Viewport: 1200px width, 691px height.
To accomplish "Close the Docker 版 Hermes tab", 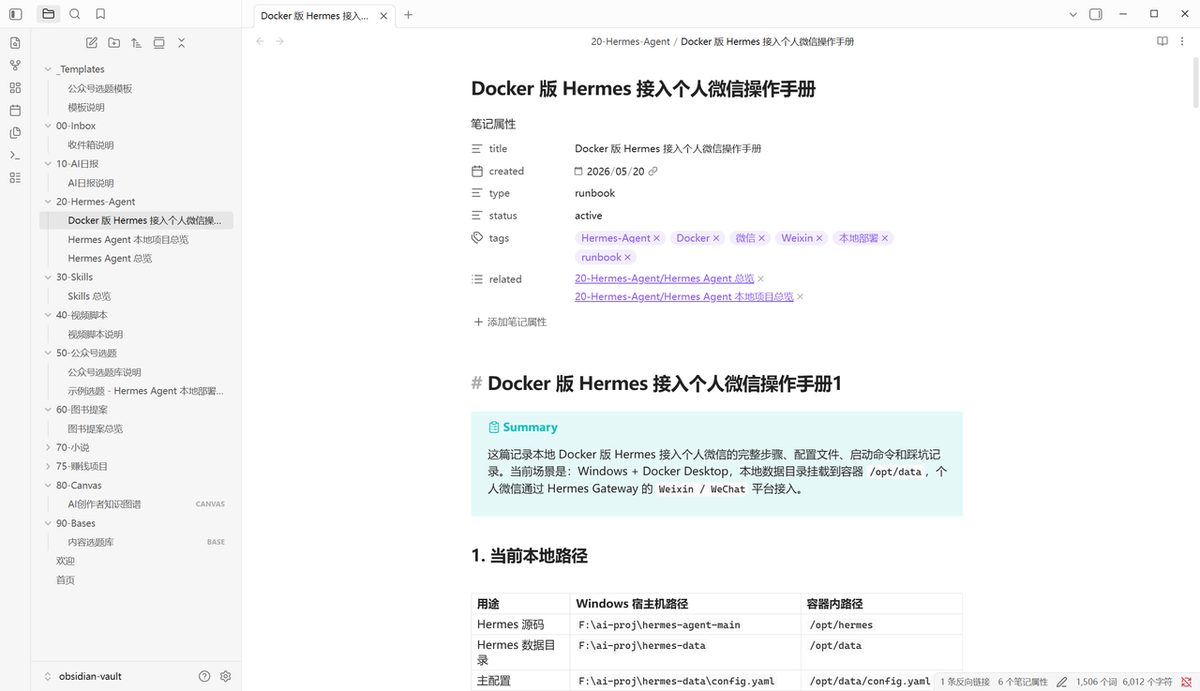I will click(x=383, y=15).
